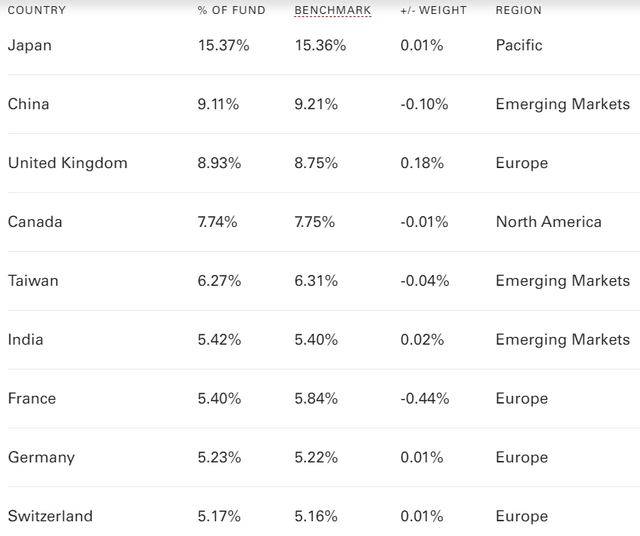Click the Germany country cell
The height and width of the screenshot is (536, 640).
coord(41,457)
